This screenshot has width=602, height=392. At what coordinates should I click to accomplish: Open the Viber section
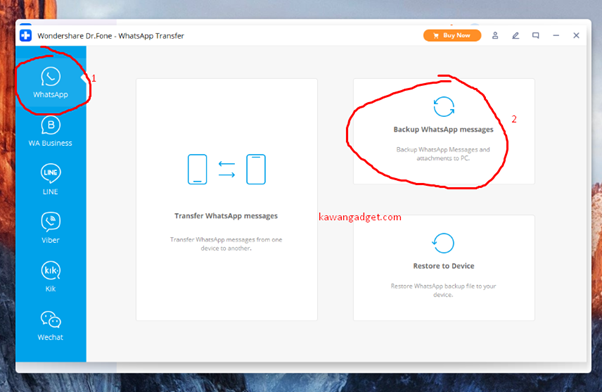pyautogui.click(x=50, y=228)
